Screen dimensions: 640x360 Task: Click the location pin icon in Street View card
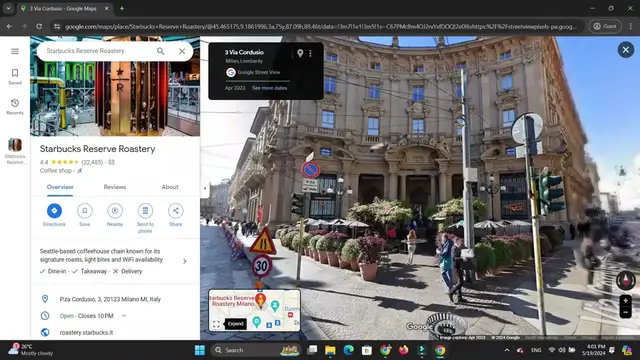[300, 53]
